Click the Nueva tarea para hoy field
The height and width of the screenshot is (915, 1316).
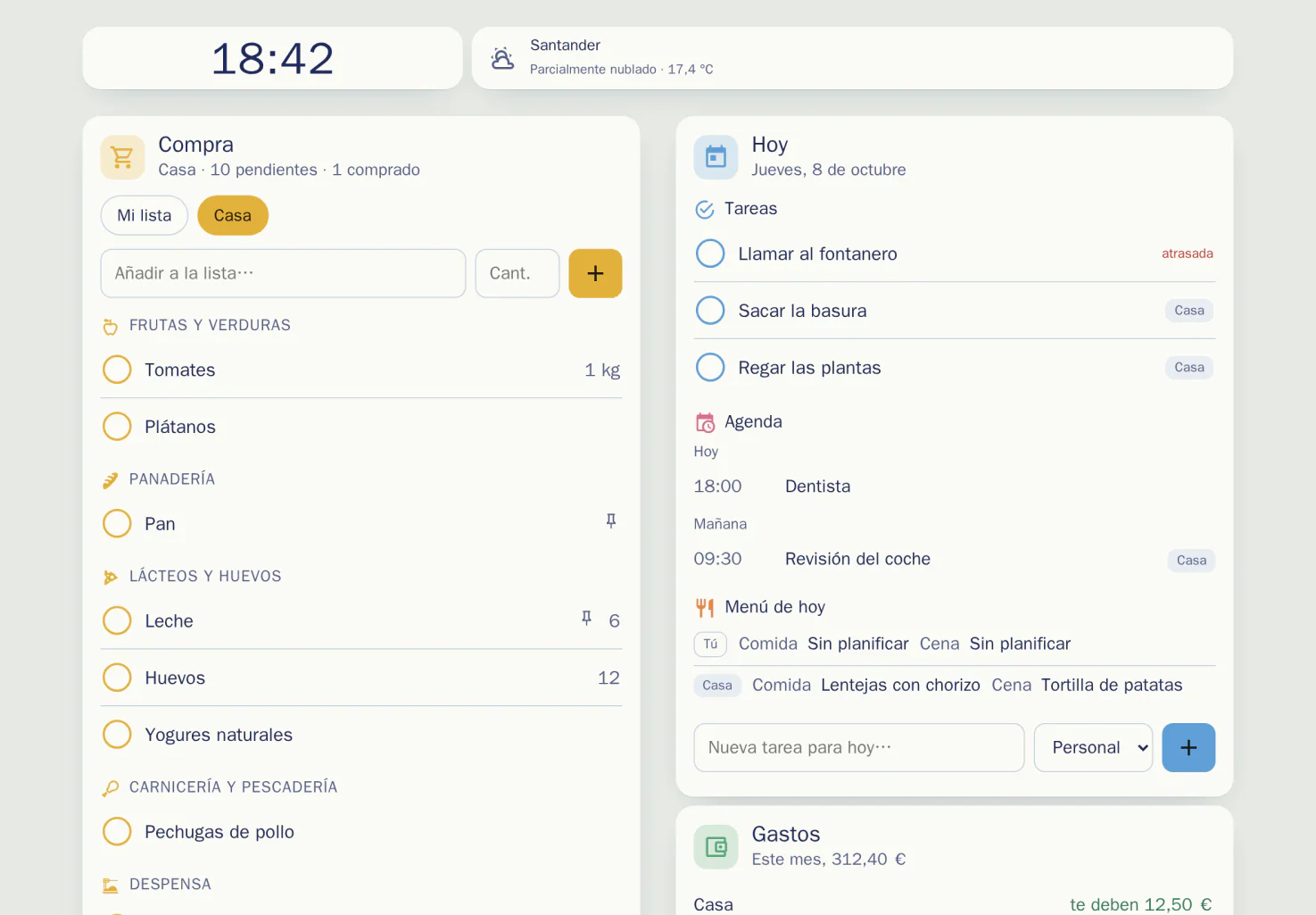[859, 747]
